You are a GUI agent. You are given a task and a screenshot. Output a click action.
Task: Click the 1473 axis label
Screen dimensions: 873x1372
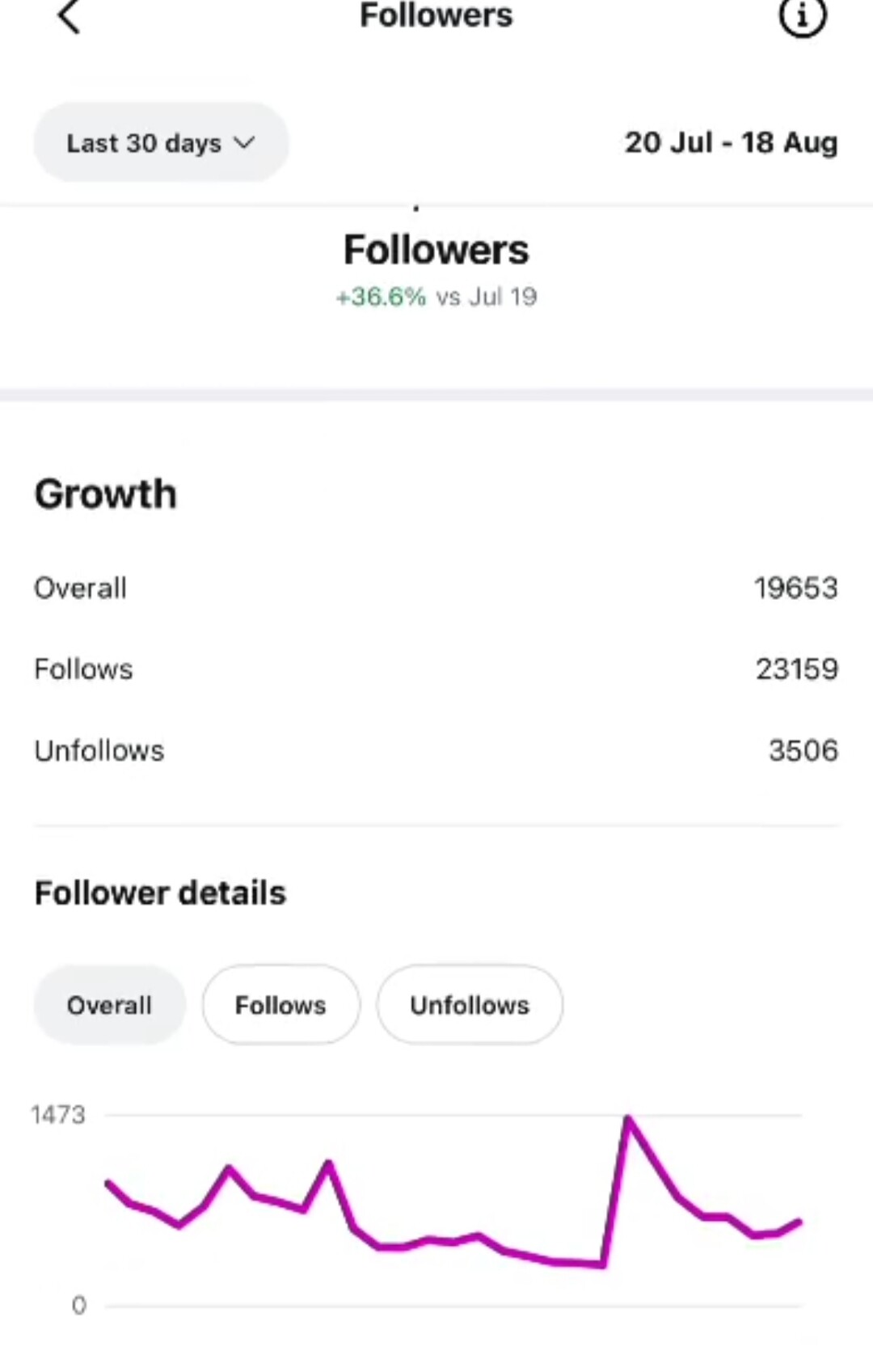click(57, 1115)
